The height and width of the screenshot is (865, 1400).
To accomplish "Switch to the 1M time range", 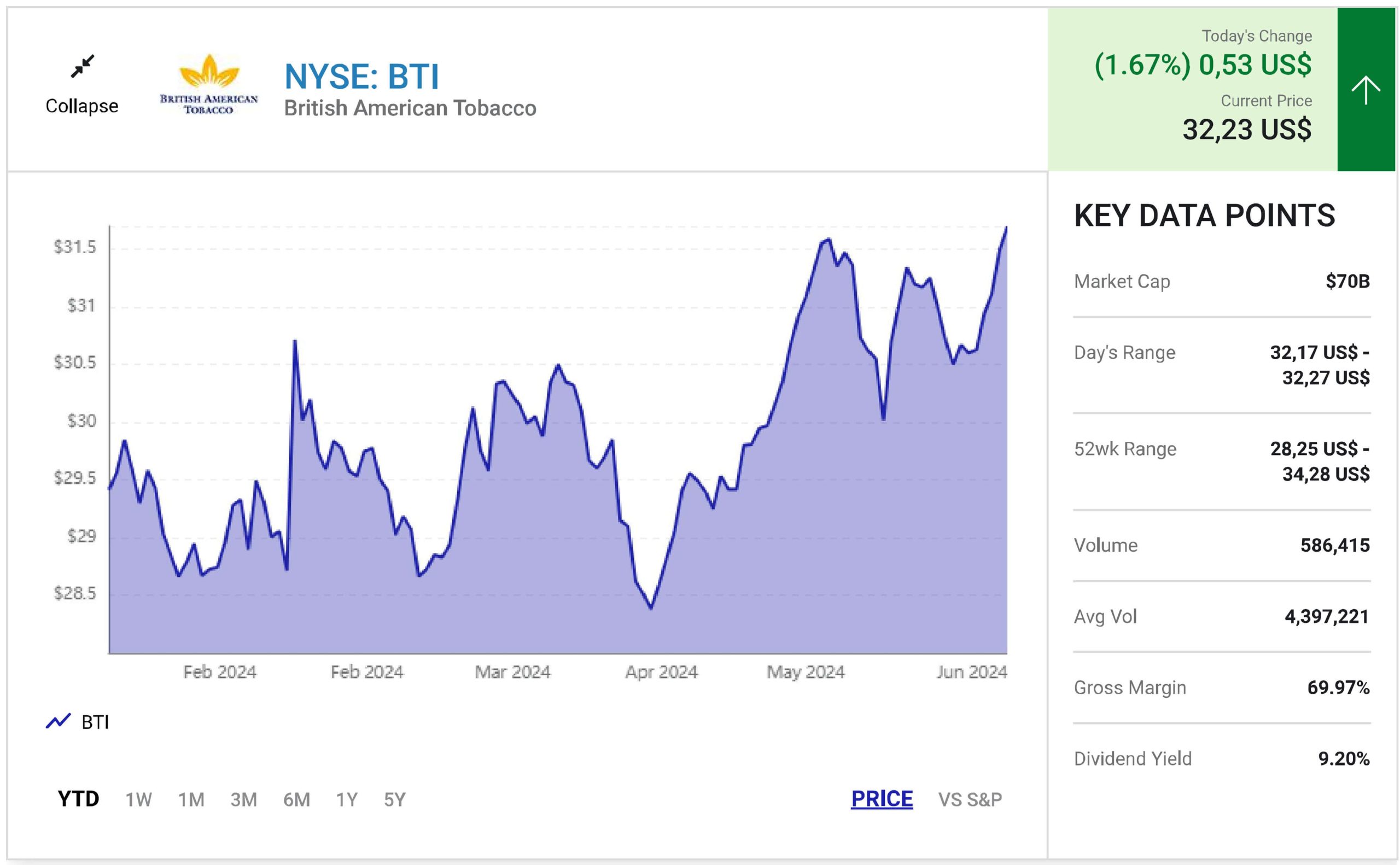I will 191,799.
